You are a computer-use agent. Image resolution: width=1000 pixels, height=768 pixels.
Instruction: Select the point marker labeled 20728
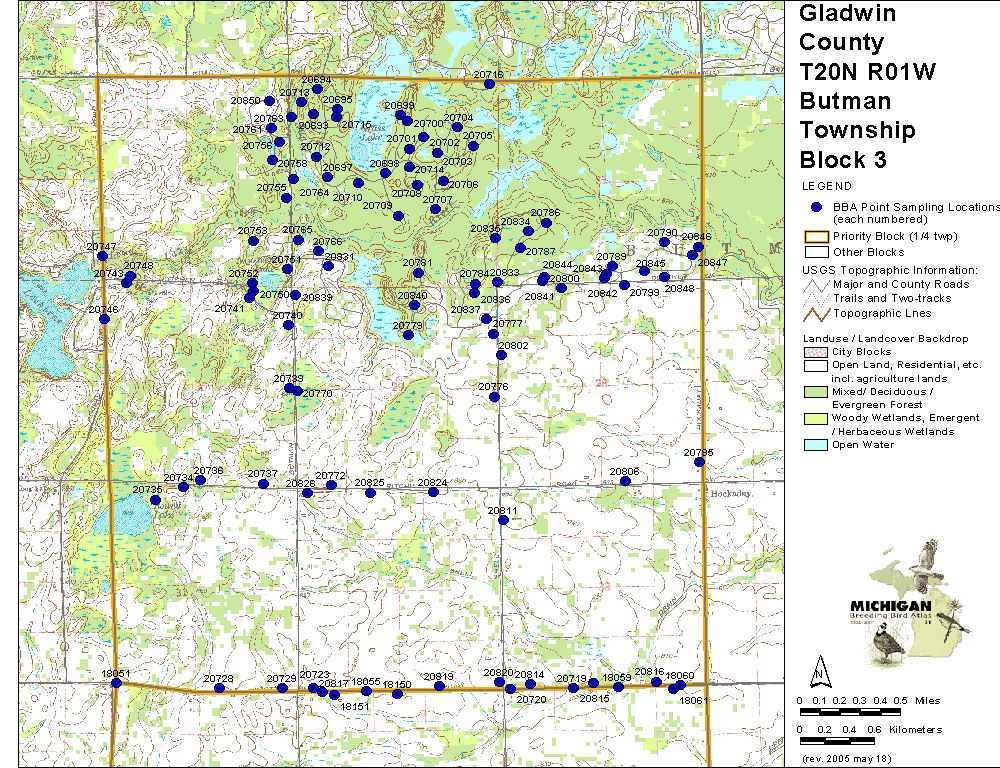pyautogui.click(x=219, y=688)
